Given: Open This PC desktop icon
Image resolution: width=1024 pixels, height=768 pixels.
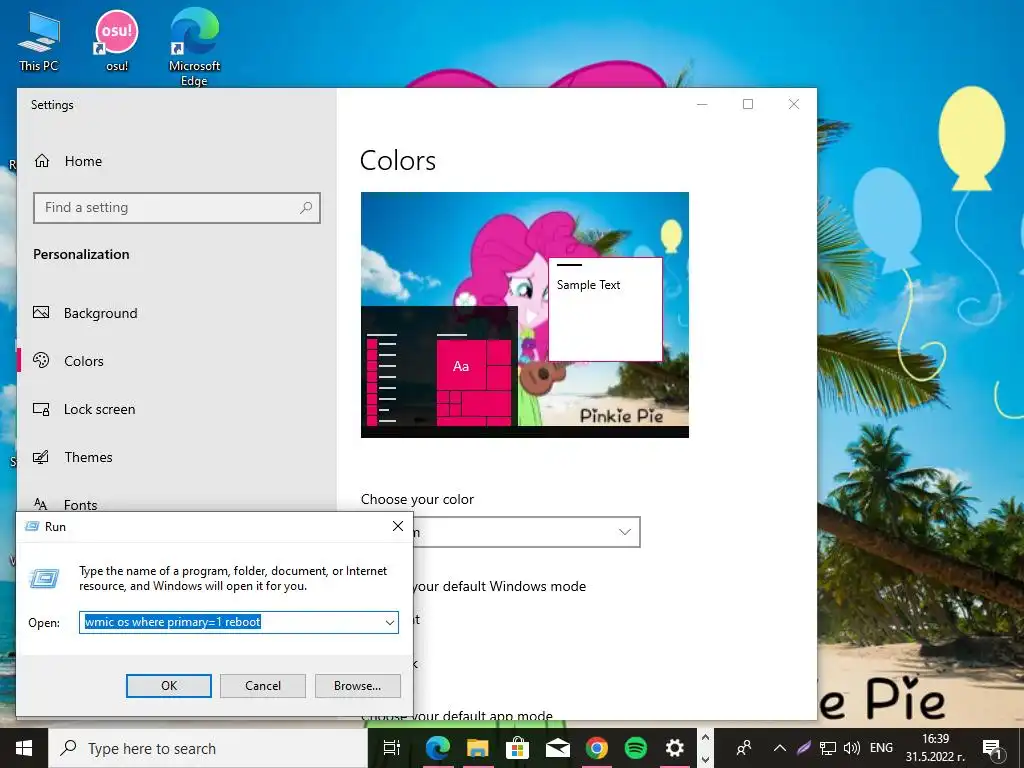Looking at the screenshot, I should pyautogui.click(x=39, y=40).
